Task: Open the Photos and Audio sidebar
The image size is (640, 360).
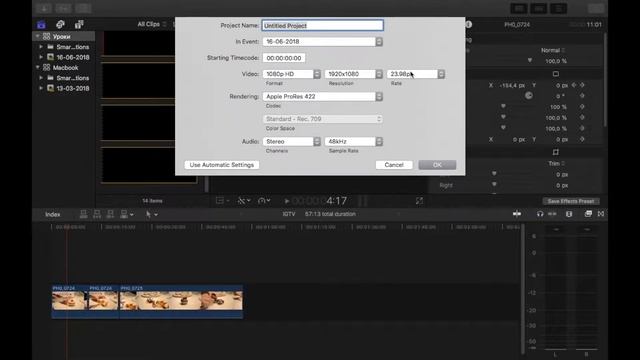Action: coord(60,24)
